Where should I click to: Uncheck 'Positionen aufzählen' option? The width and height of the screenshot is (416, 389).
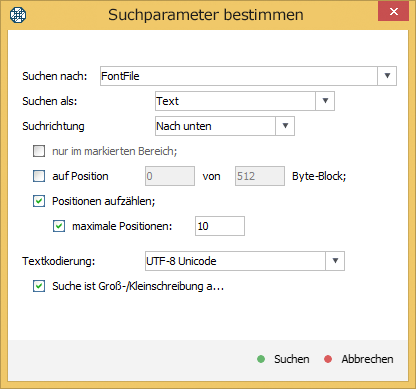click(39, 201)
